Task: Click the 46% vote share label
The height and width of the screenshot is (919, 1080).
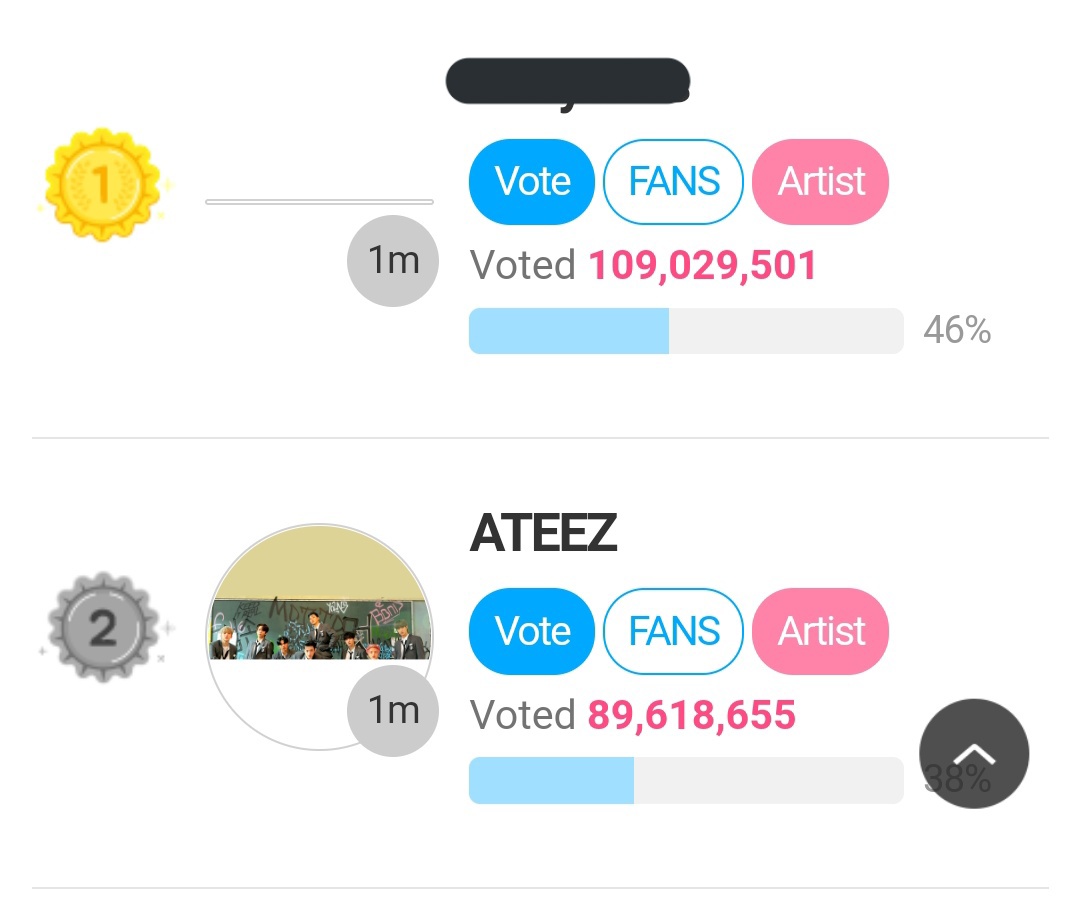Action: [x=957, y=330]
